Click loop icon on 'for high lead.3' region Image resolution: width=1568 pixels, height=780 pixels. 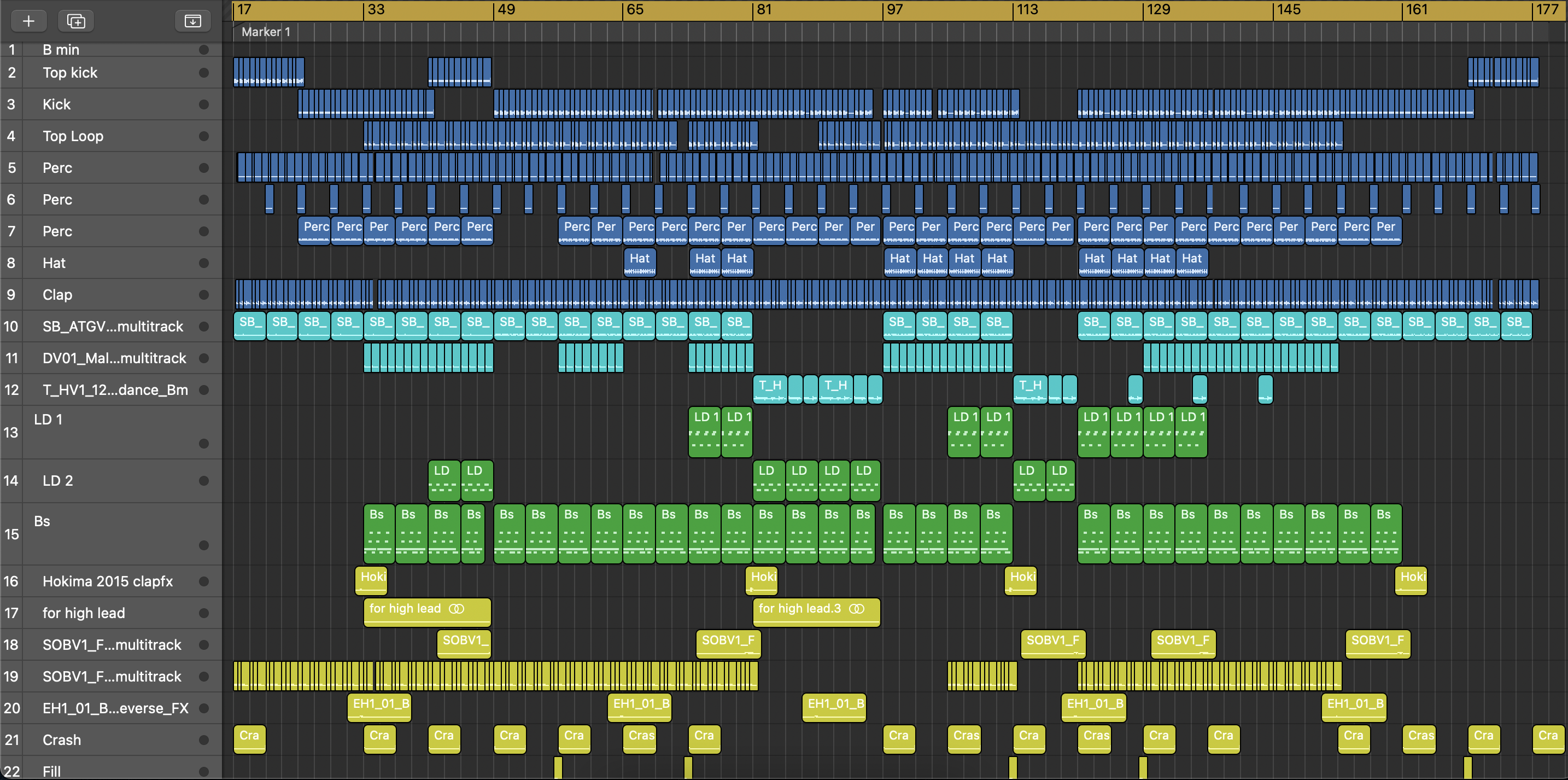[856, 609]
